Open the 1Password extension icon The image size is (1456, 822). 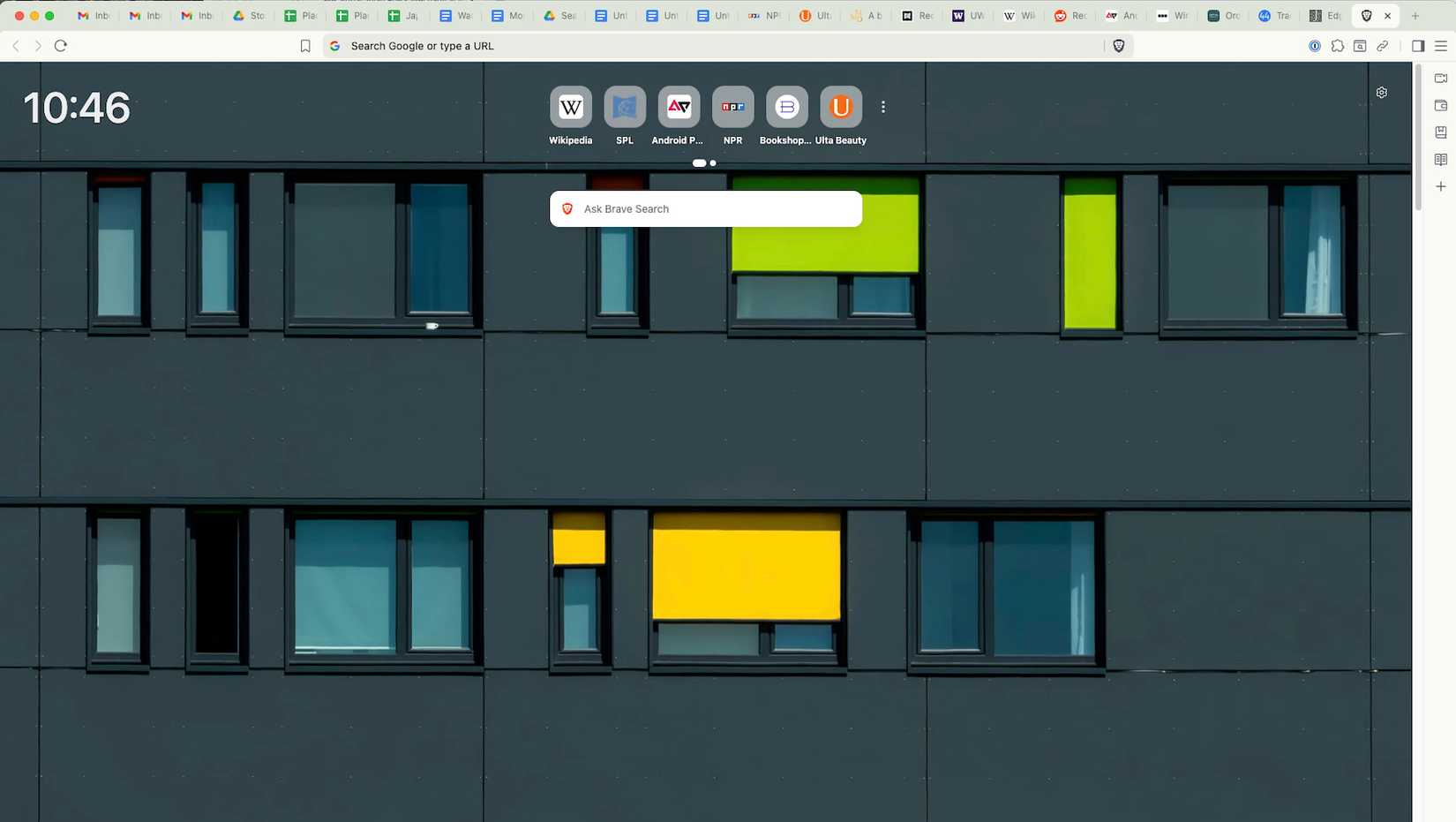[x=1315, y=46]
